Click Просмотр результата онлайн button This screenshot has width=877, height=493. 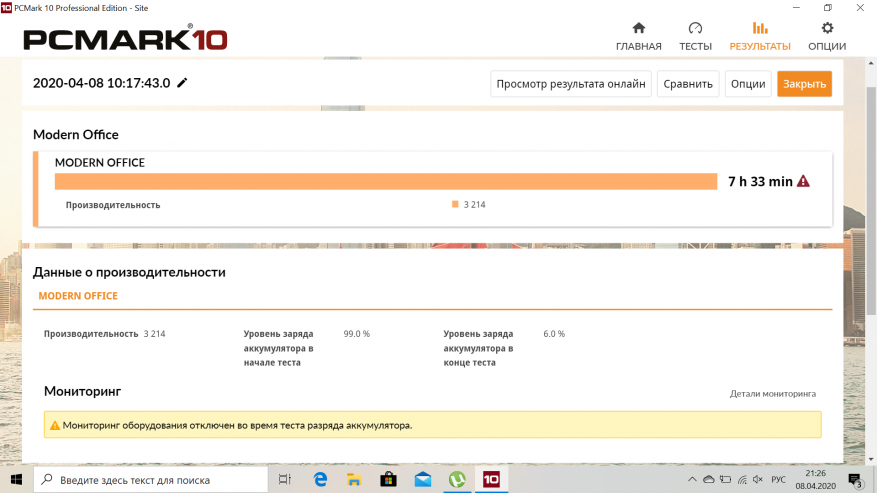570,84
